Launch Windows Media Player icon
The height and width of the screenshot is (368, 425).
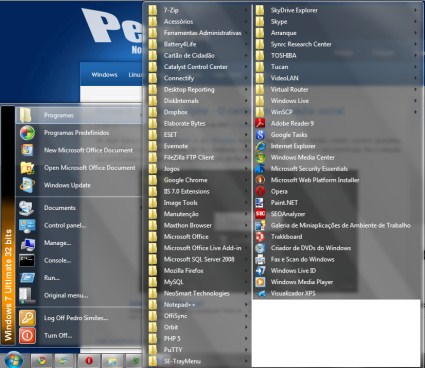tap(260, 282)
